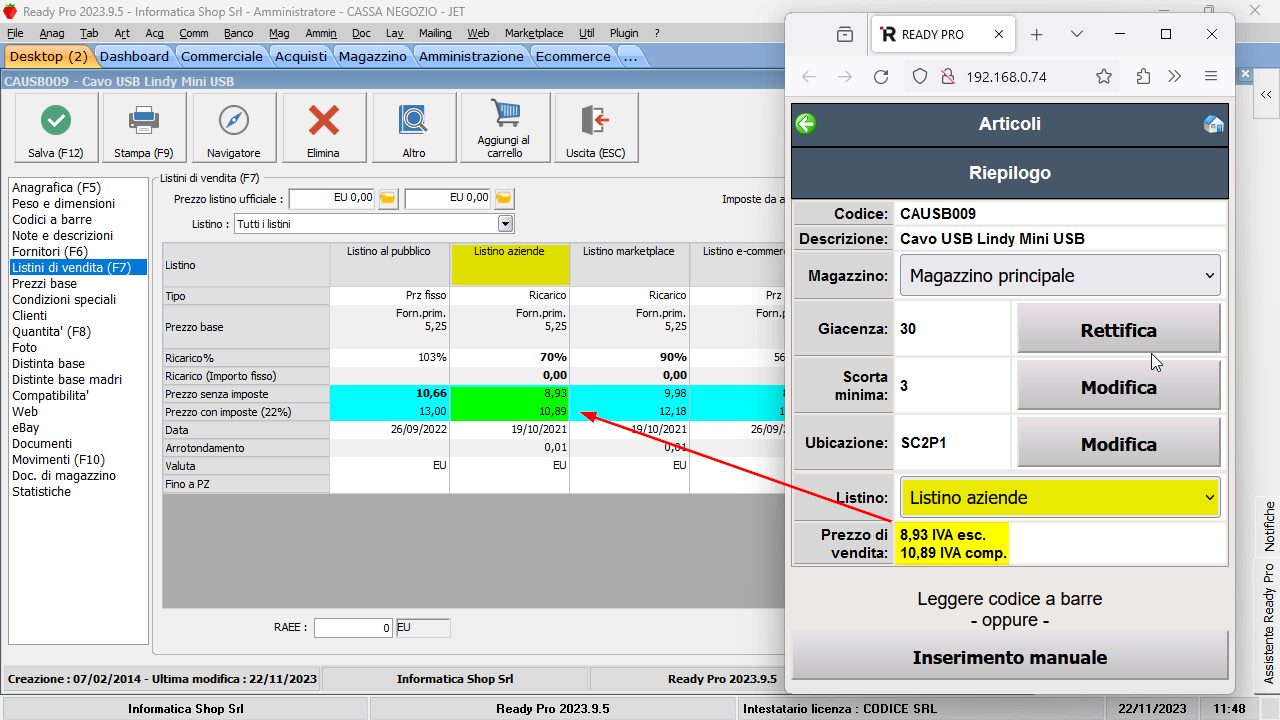
Task: Click the green back arrow in Articoli header
Action: [x=806, y=124]
